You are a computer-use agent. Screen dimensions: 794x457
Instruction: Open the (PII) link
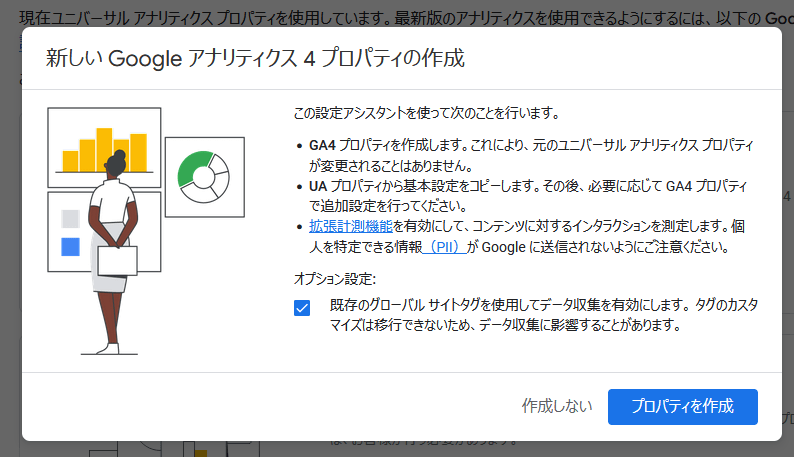point(444,247)
